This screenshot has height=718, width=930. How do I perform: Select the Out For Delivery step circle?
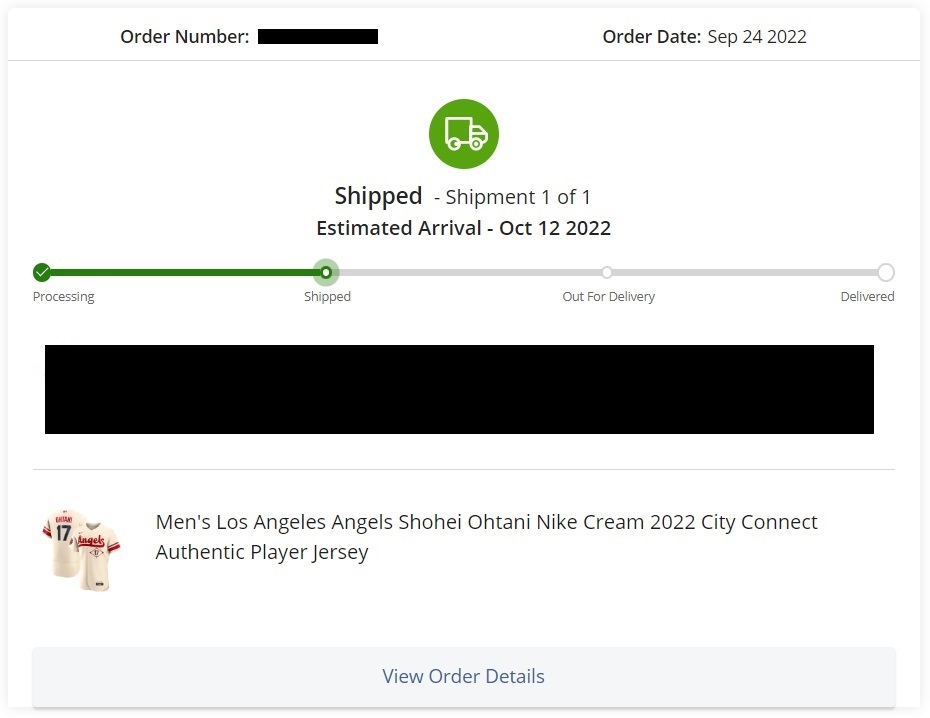pyautogui.click(x=606, y=272)
